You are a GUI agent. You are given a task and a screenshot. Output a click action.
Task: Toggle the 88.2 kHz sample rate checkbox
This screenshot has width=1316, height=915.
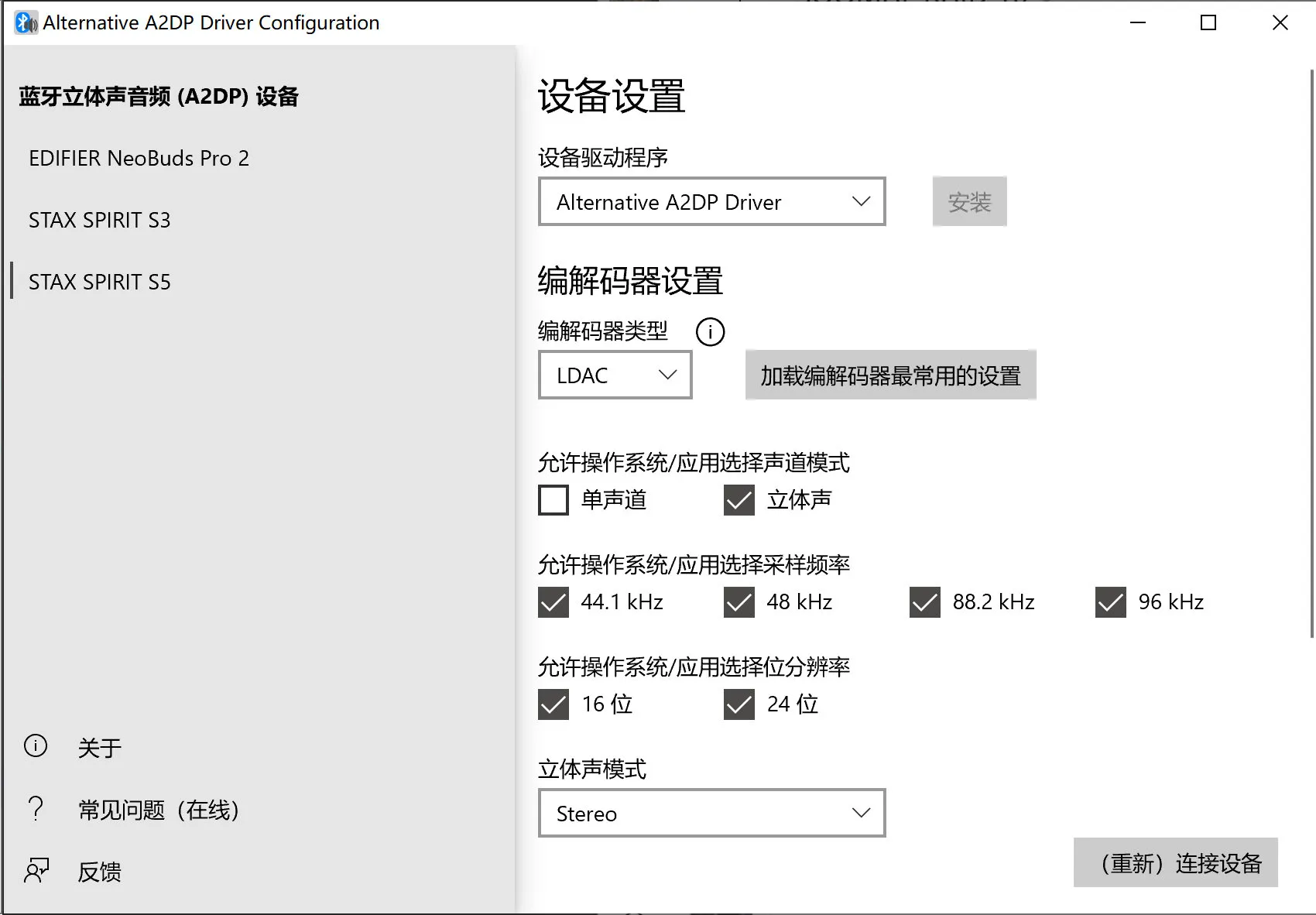point(925,602)
